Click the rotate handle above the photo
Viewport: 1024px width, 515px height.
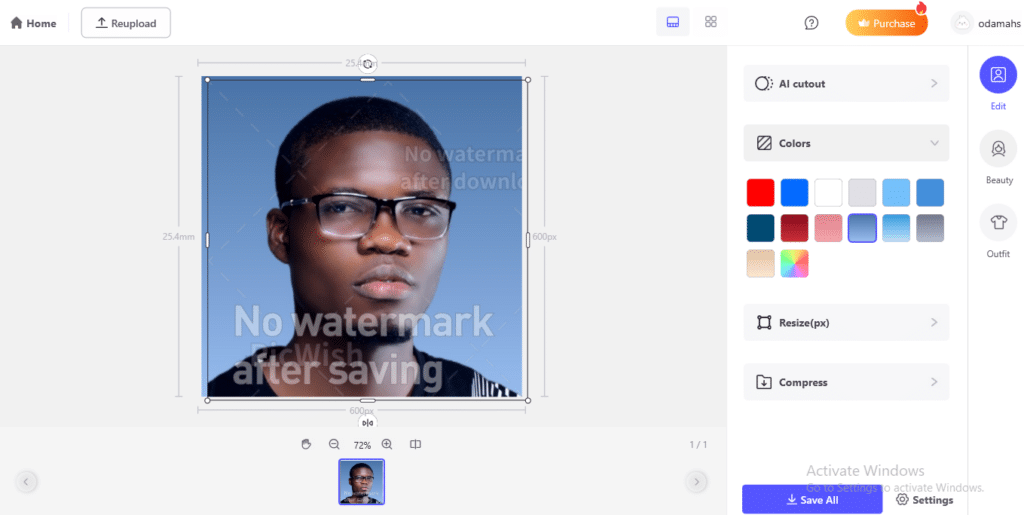pos(367,63)
